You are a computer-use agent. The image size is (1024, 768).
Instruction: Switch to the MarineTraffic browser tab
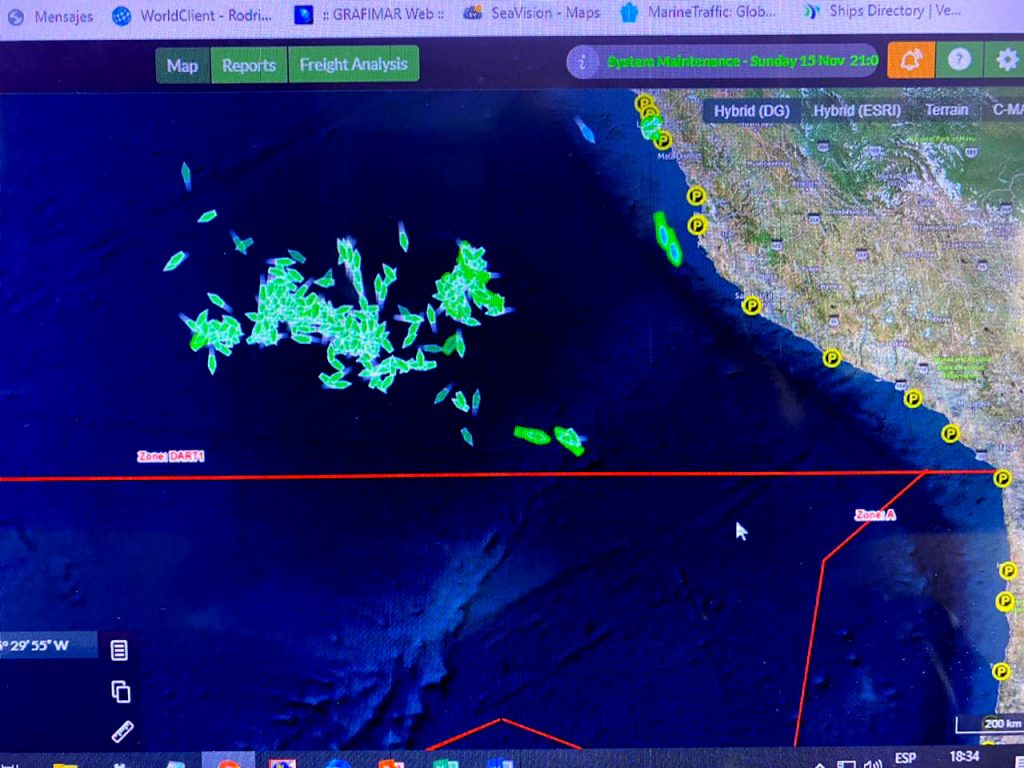pos(698,13)
